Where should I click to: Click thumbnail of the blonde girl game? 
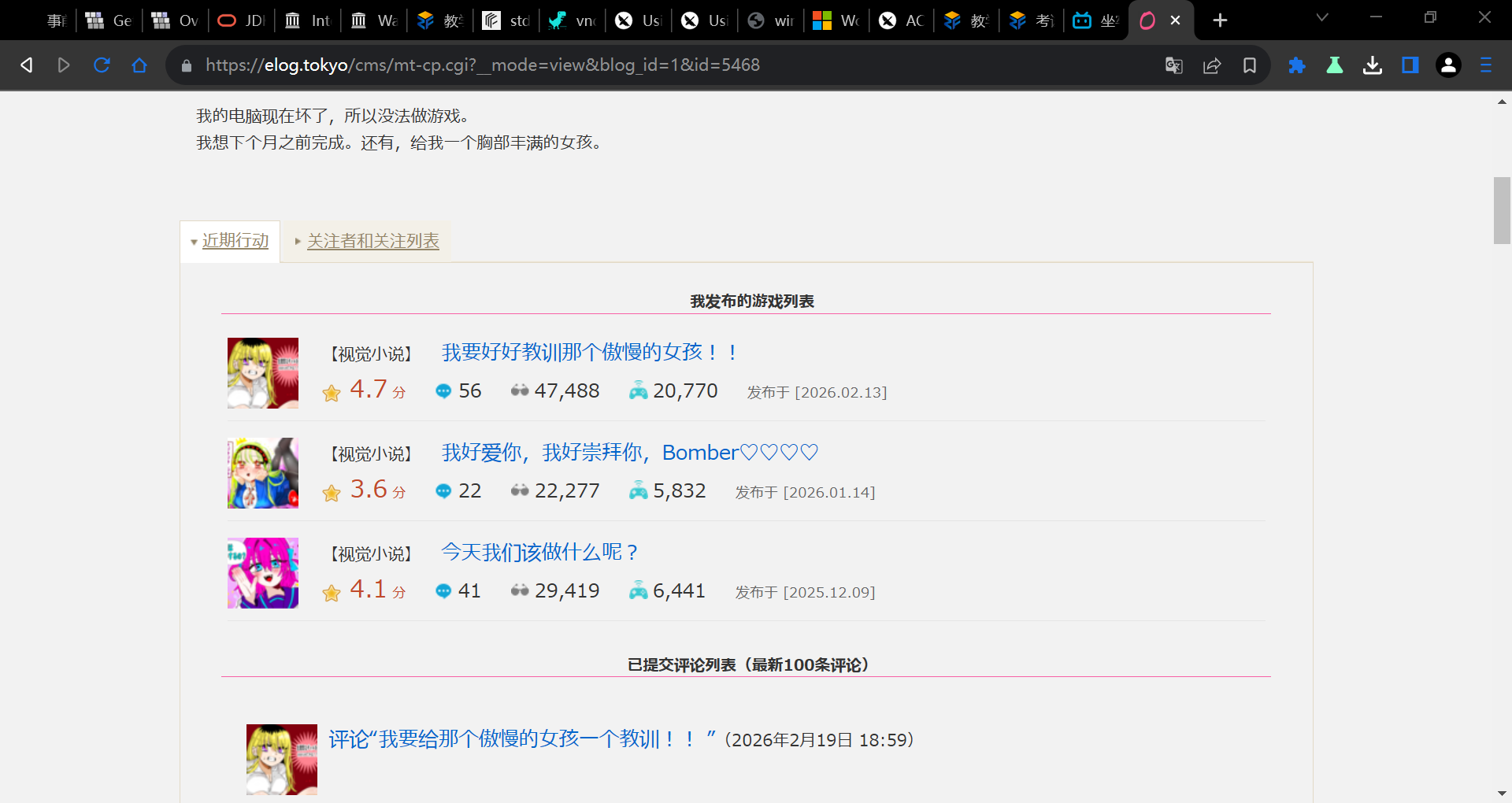point(263,373)
